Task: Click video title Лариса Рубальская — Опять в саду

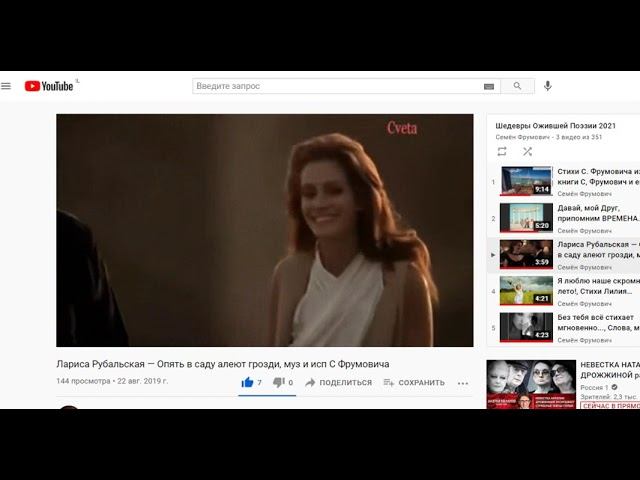Action: coord(223,364)
